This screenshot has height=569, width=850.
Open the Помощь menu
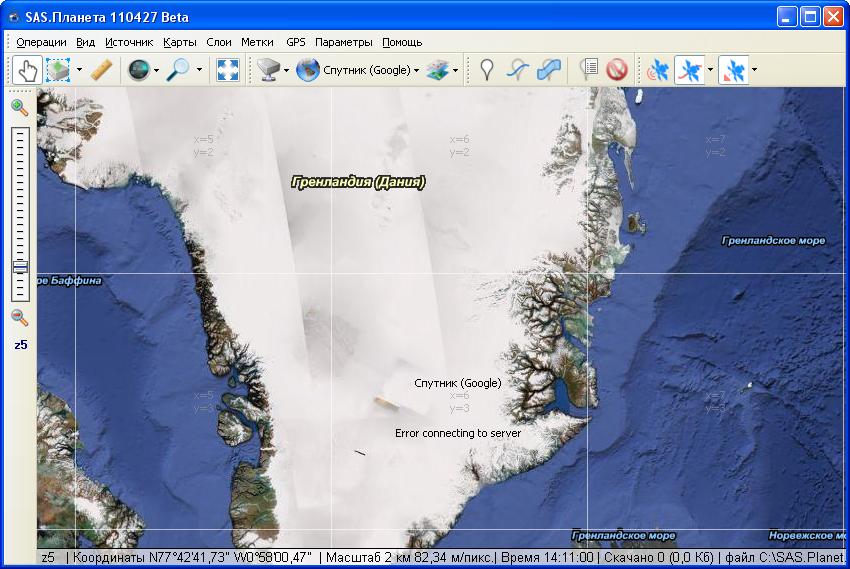(x=402, y=42)
